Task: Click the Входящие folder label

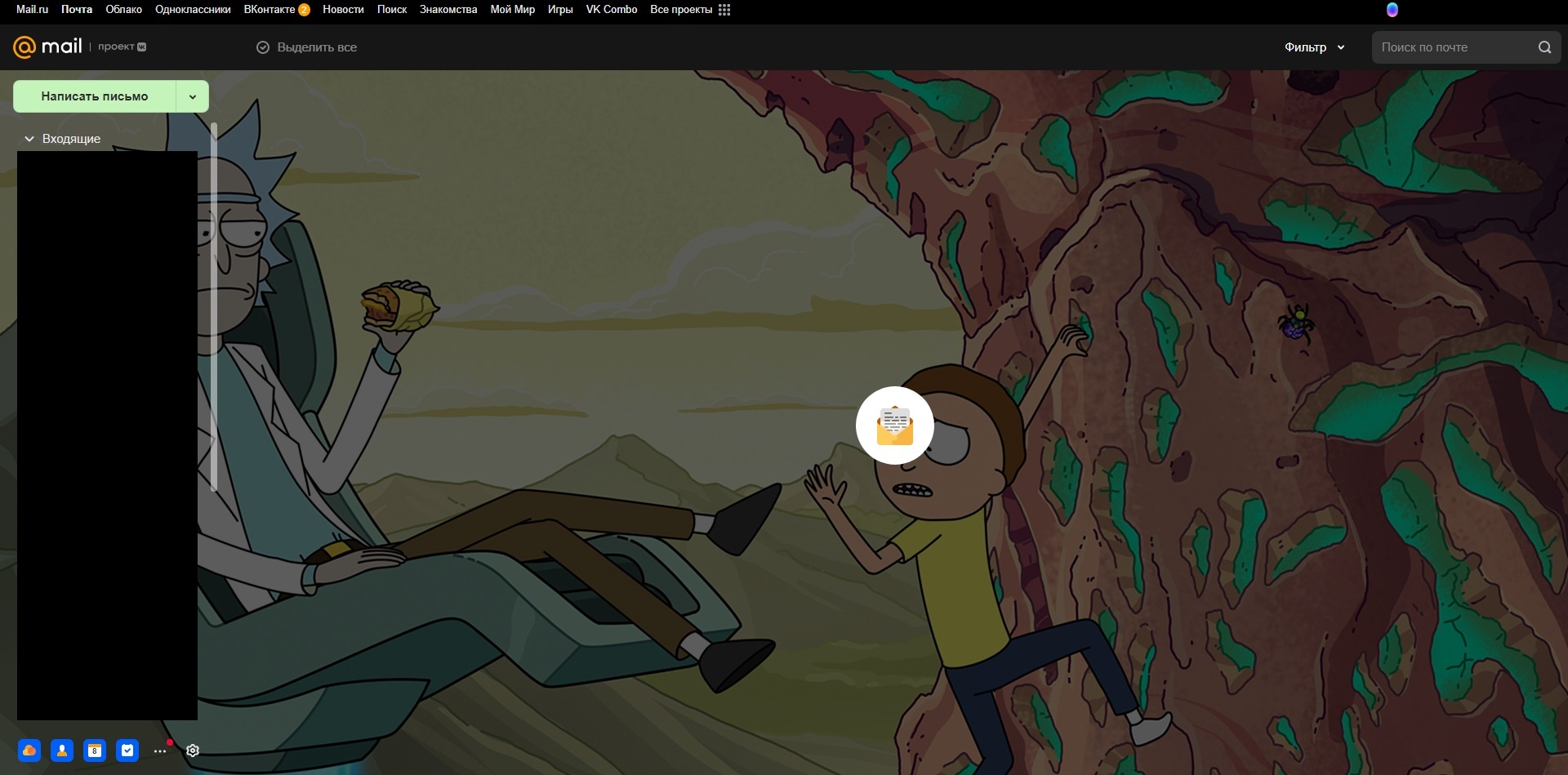Action: (x=71, y=139)
